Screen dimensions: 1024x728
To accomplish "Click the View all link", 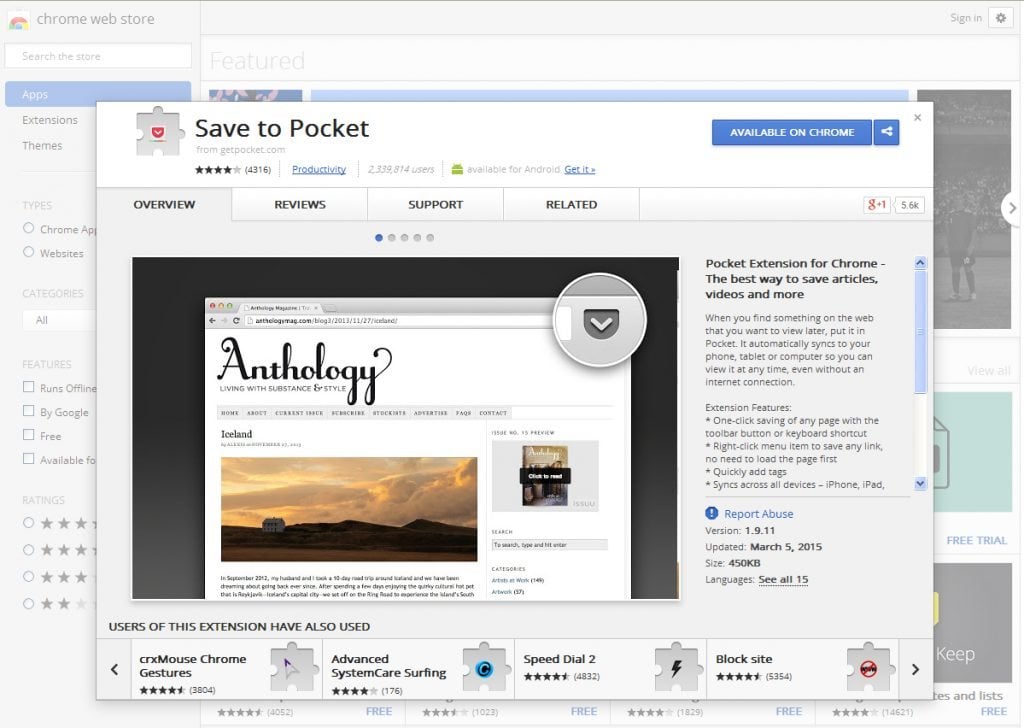I will 989,371.
